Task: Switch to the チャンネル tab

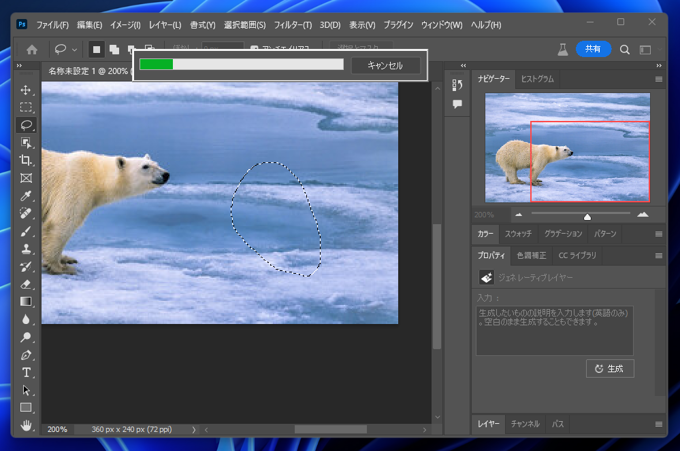Action: pos(525,424)
